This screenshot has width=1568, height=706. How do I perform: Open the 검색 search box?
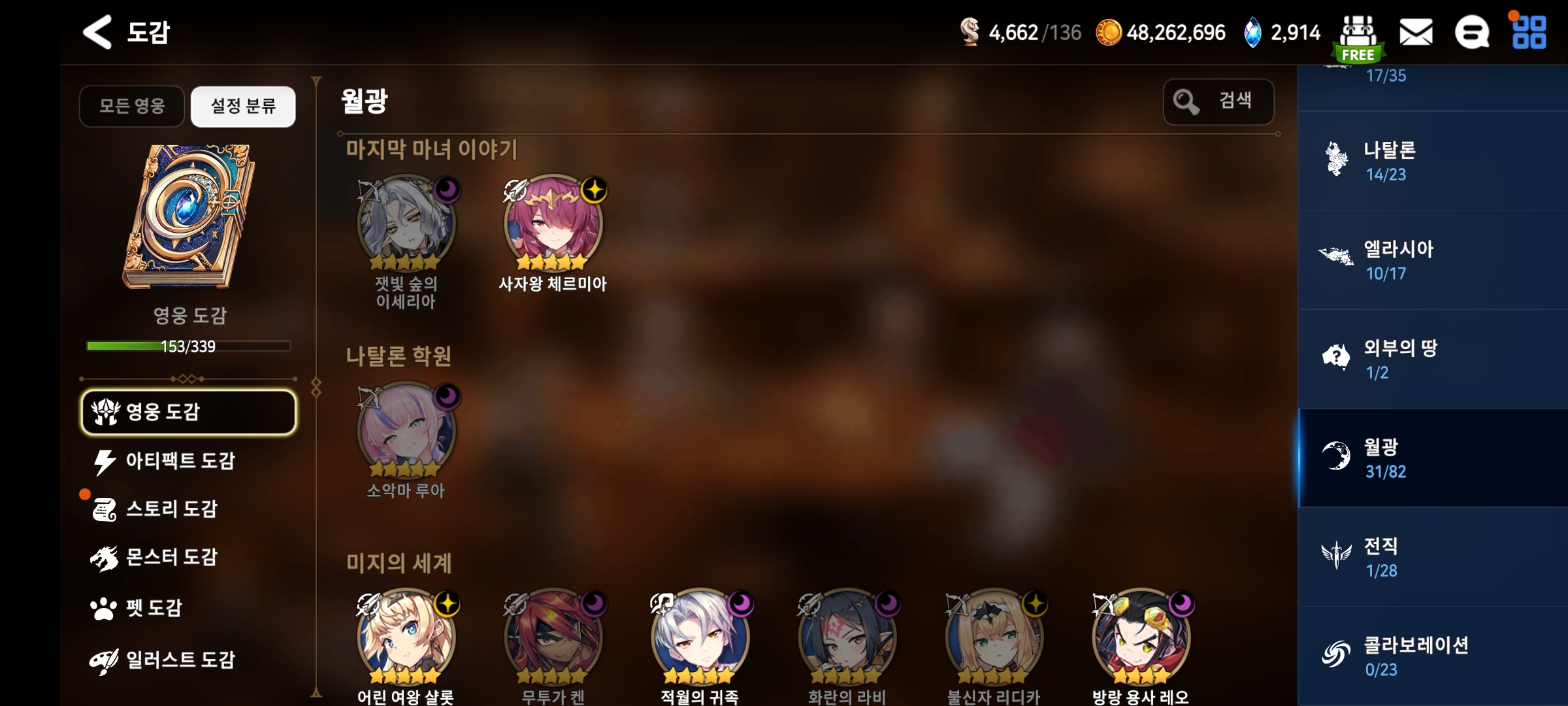1218,101
